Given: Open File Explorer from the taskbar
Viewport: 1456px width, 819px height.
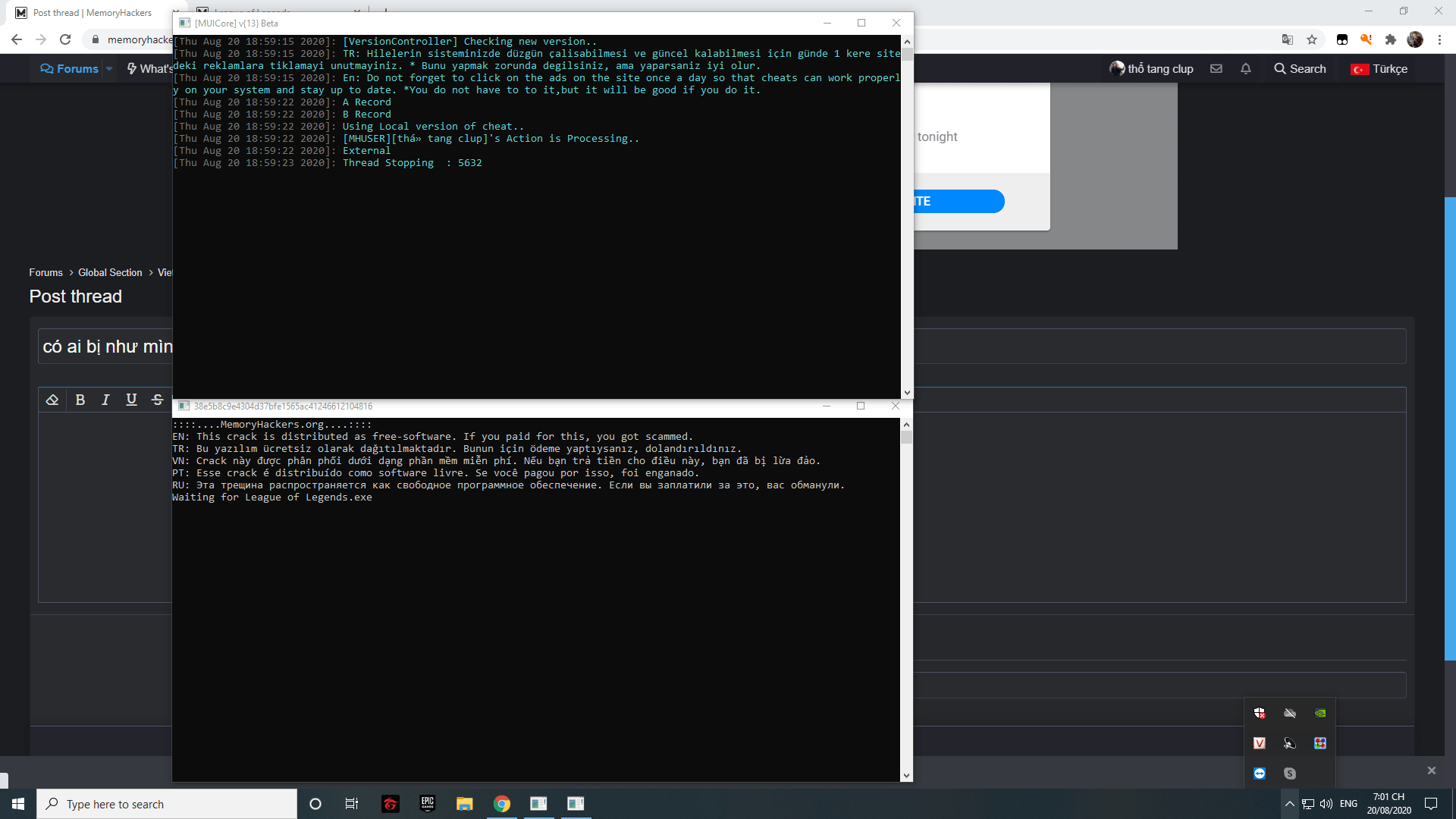Looking at the screenshot, I should coord(464,804).
